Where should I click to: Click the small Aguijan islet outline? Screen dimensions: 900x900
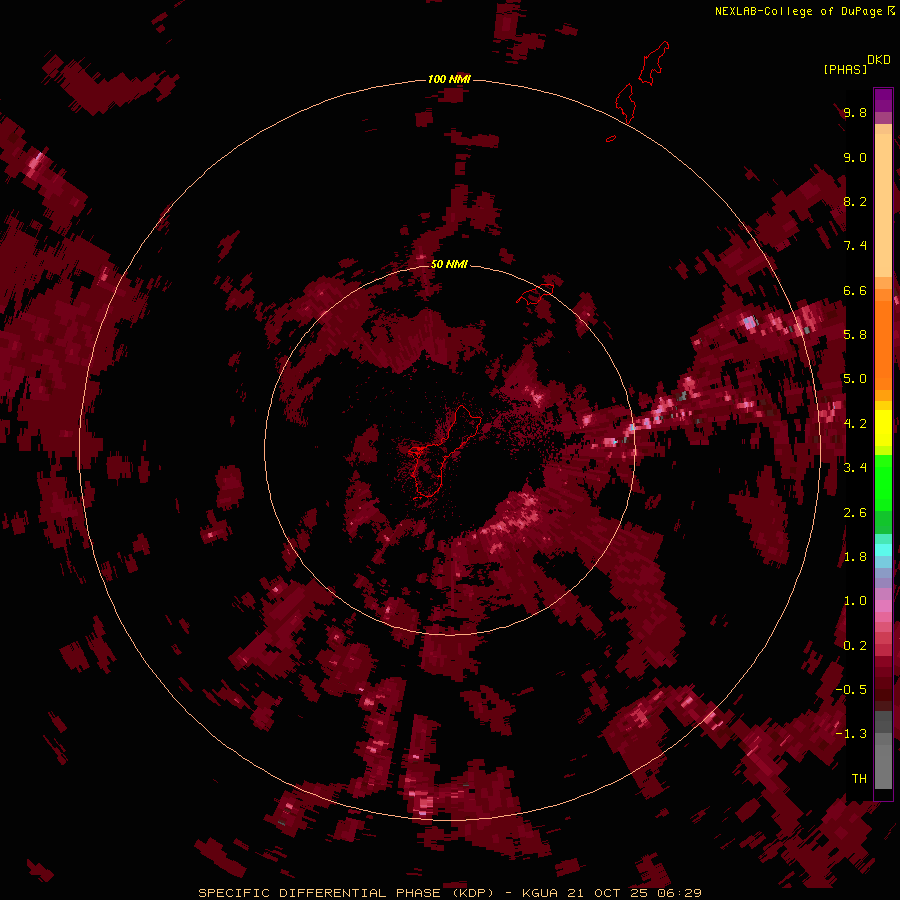point(611,138)
